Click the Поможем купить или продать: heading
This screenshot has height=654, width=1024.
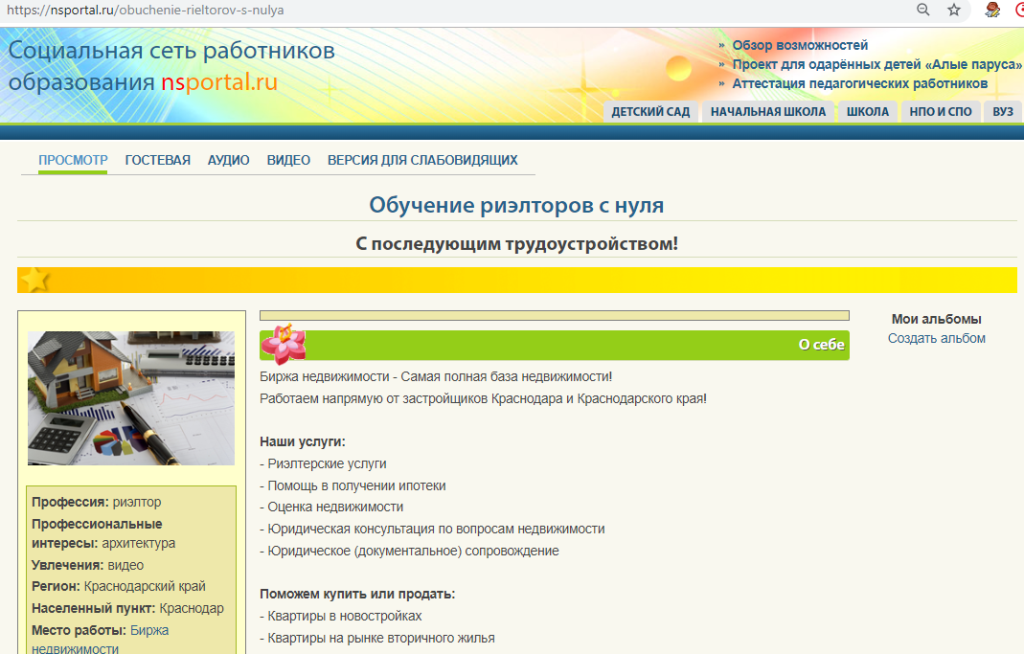[357, 594]
